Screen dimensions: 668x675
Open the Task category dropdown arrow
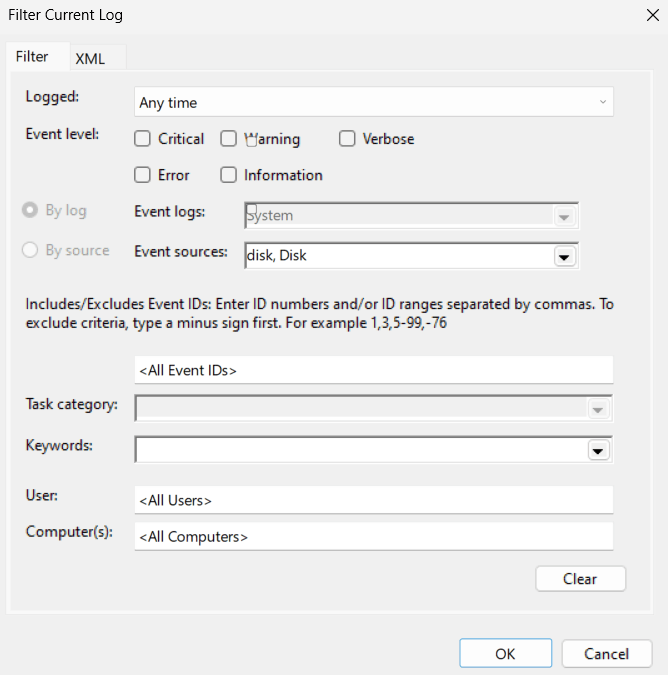tap(598, 409)
